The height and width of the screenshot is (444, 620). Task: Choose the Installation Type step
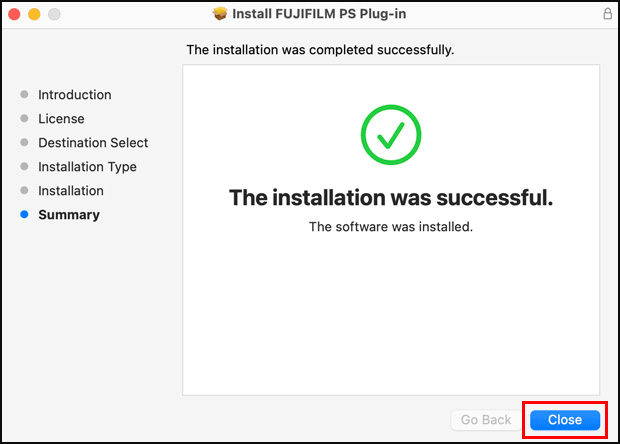[87, 167]
